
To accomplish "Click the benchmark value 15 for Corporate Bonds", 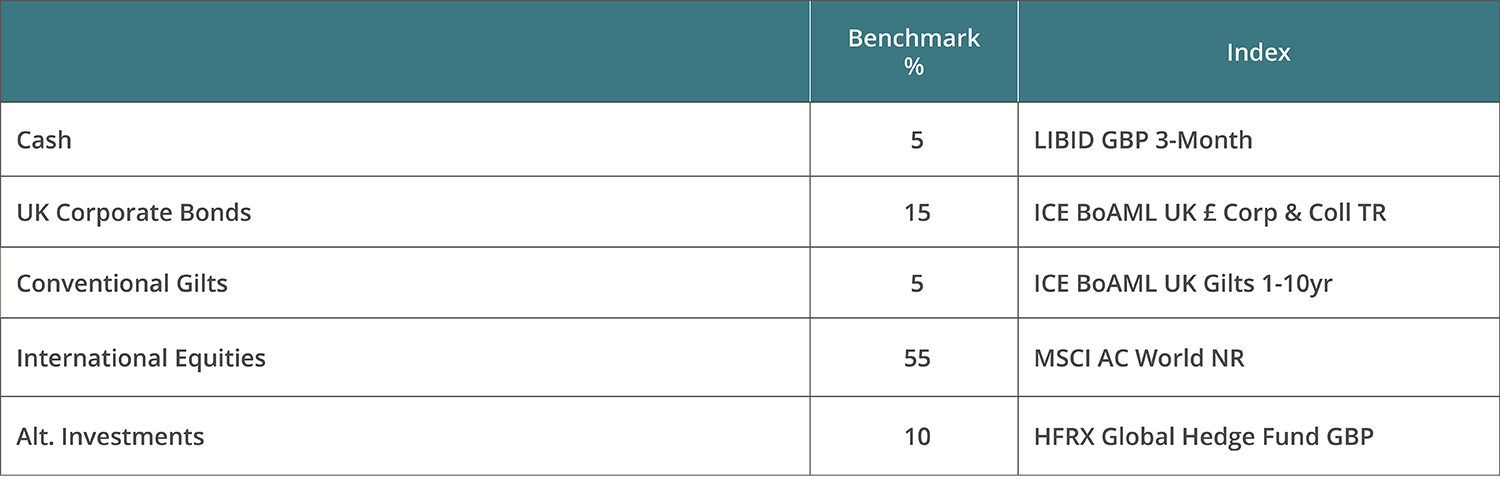I will (916, 213).
